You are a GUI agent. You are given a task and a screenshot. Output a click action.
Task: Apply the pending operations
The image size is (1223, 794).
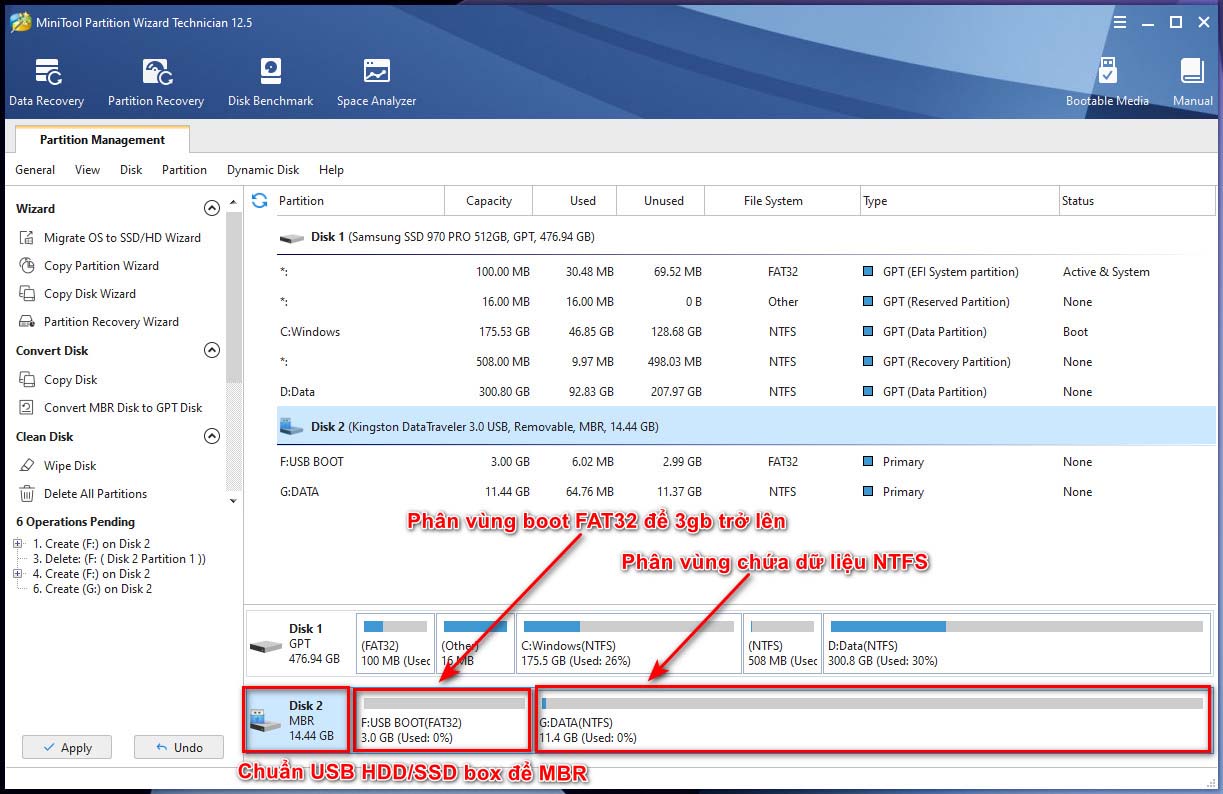click(x=67, y=747)
